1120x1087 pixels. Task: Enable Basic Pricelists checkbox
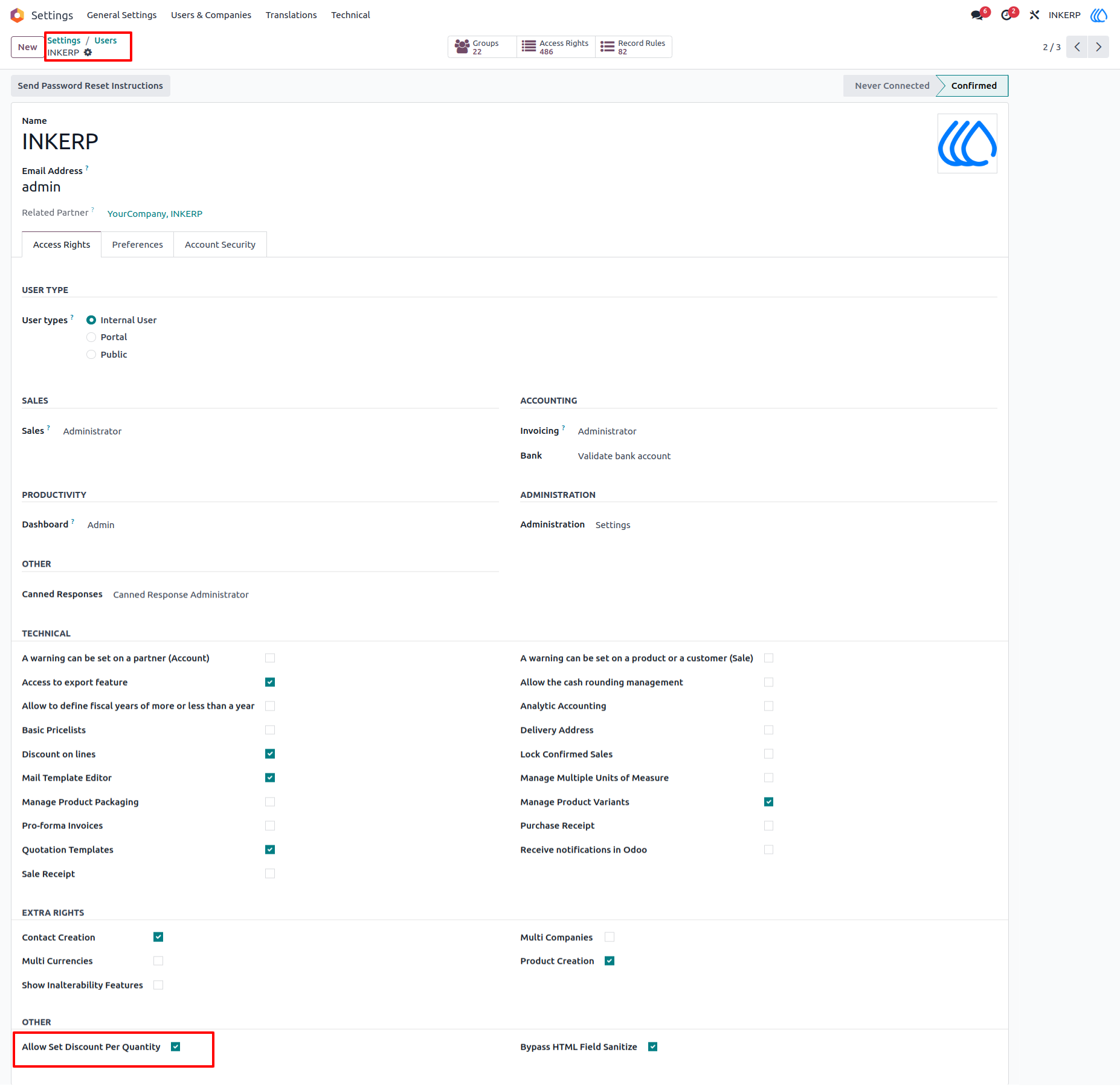click(270, 730)
